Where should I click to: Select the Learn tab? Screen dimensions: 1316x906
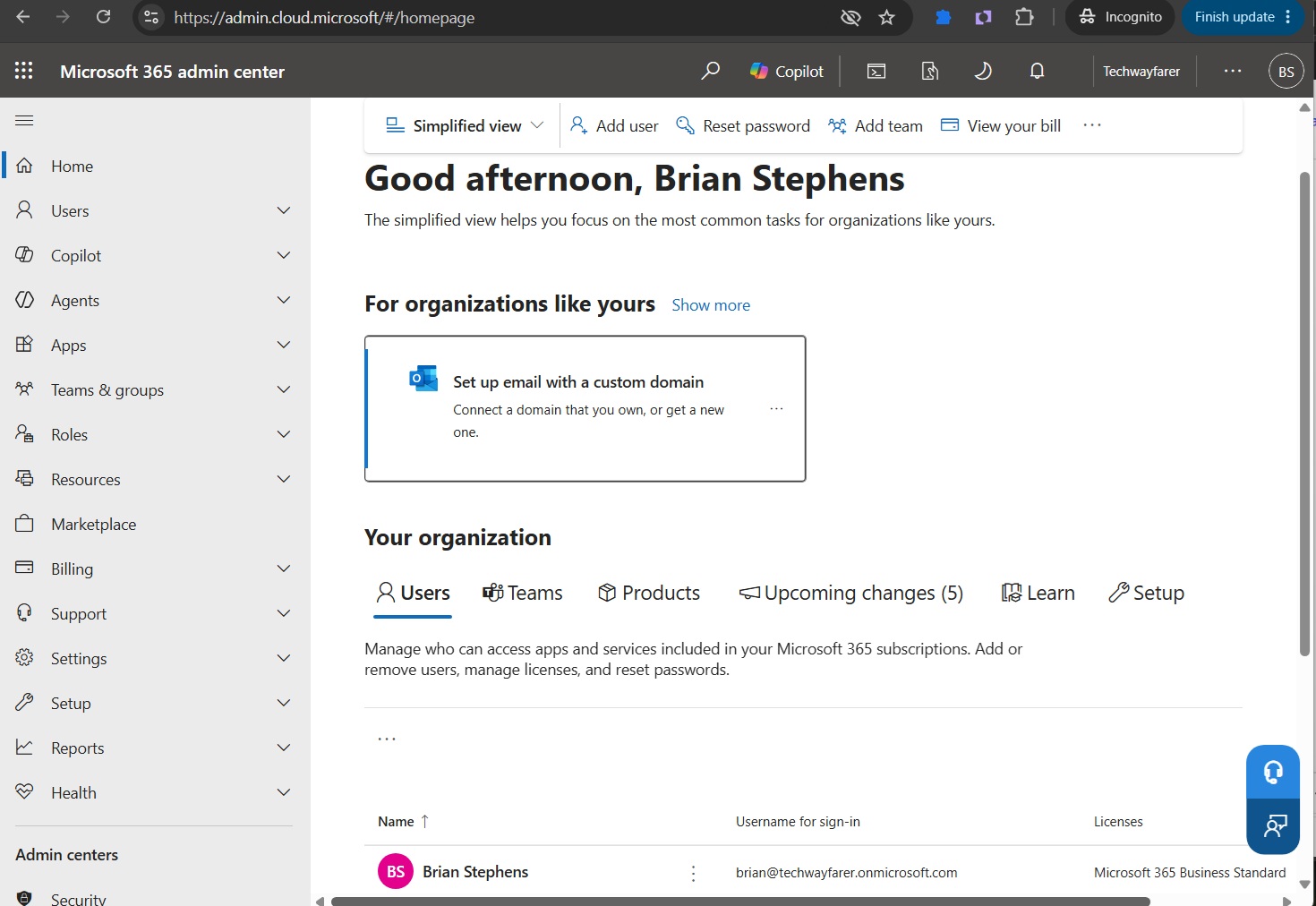pyautogui.click(x=1038, y=593)
